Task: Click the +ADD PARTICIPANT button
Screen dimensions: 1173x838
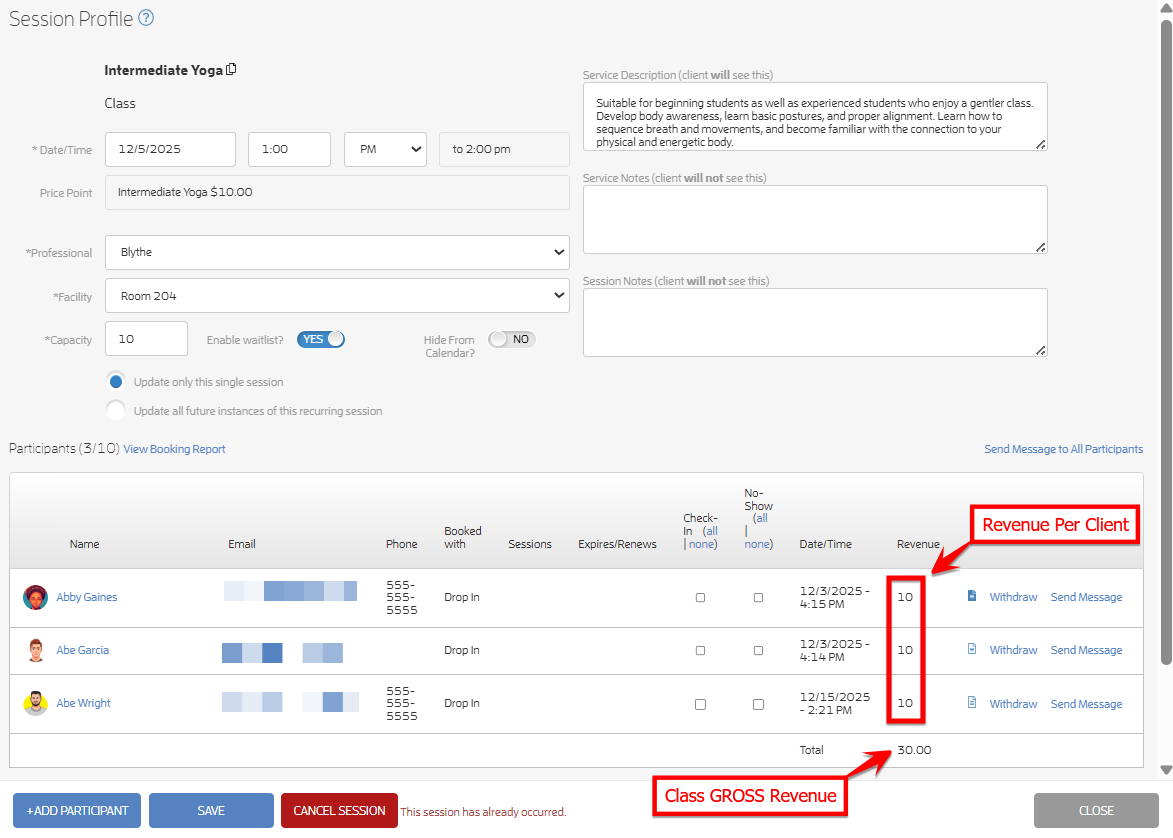Action: (x=77, y=810)
